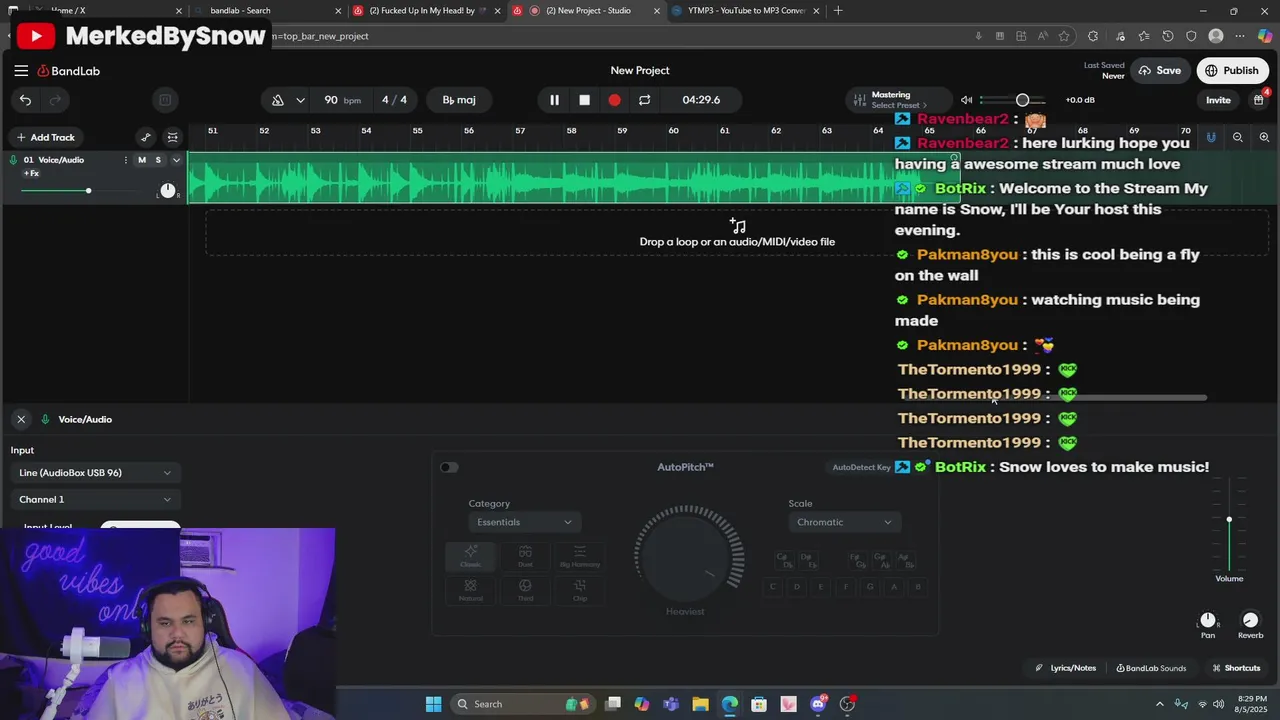Change the 4 / 4 time signature
Viewport: 1280px width, 720px height.
[394, 100]
